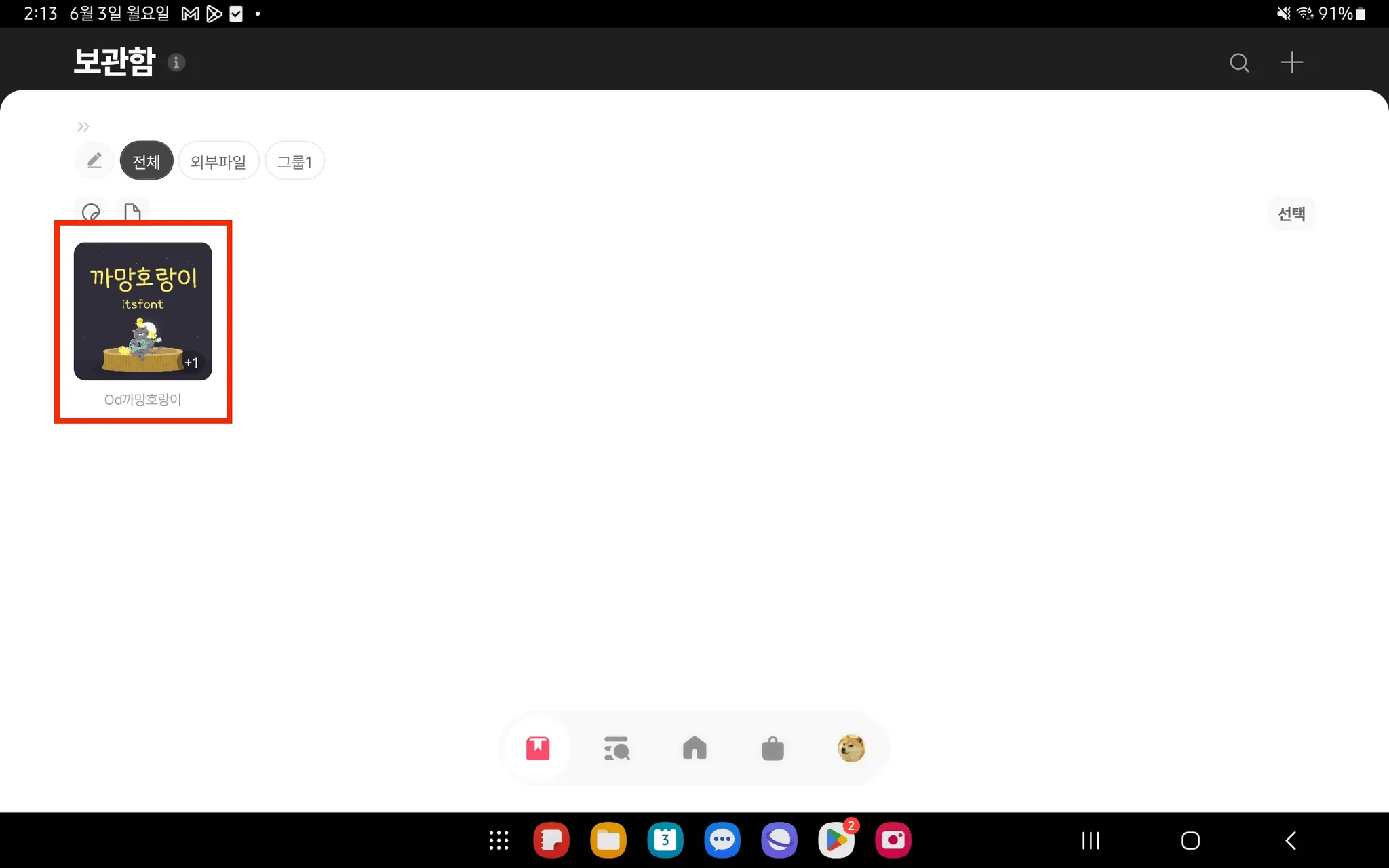Open the dog profile avatar
This screenshot has height=868, width=1389.
click(851, 749)
